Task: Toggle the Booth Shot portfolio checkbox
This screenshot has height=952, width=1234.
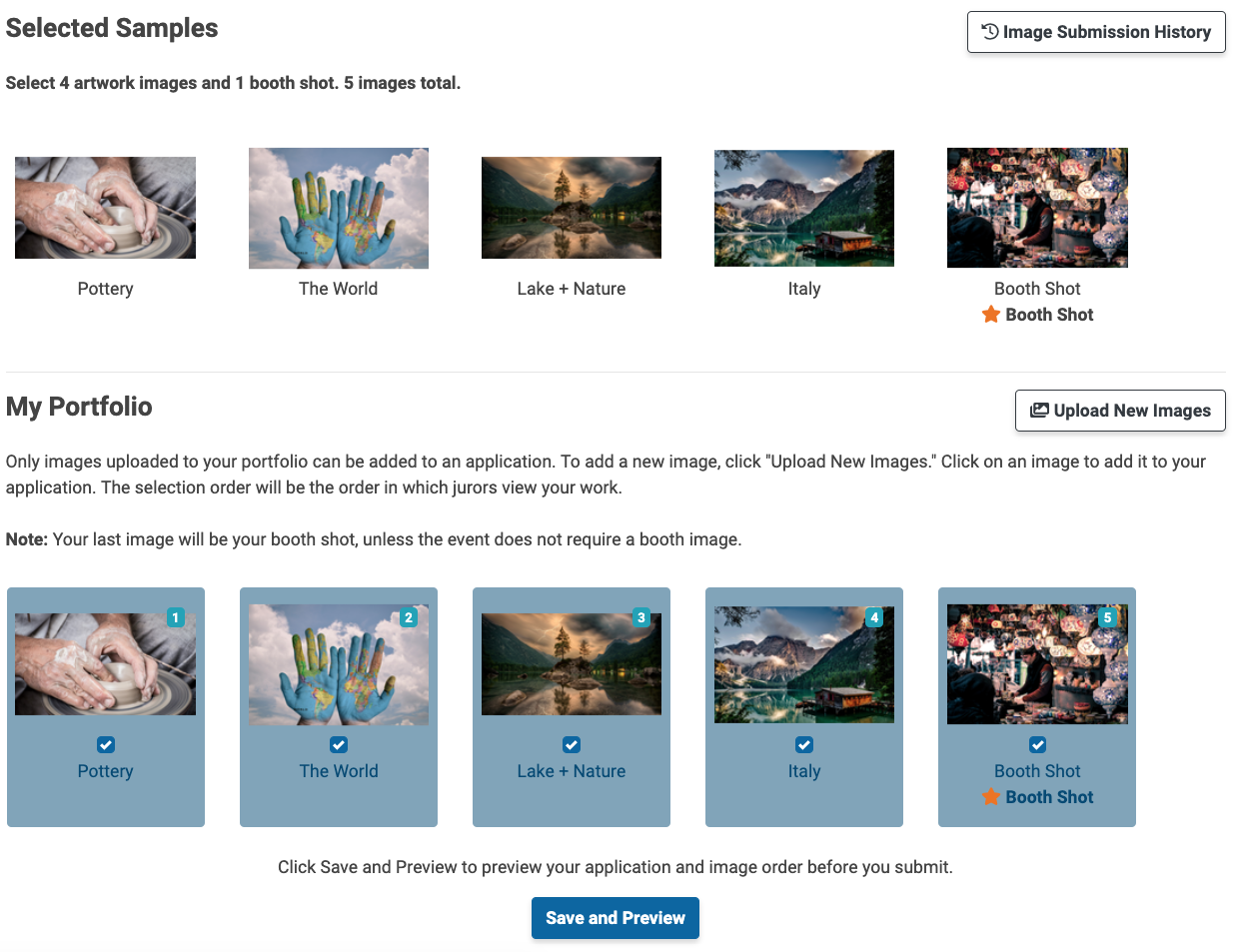Action: [1037, 744]
